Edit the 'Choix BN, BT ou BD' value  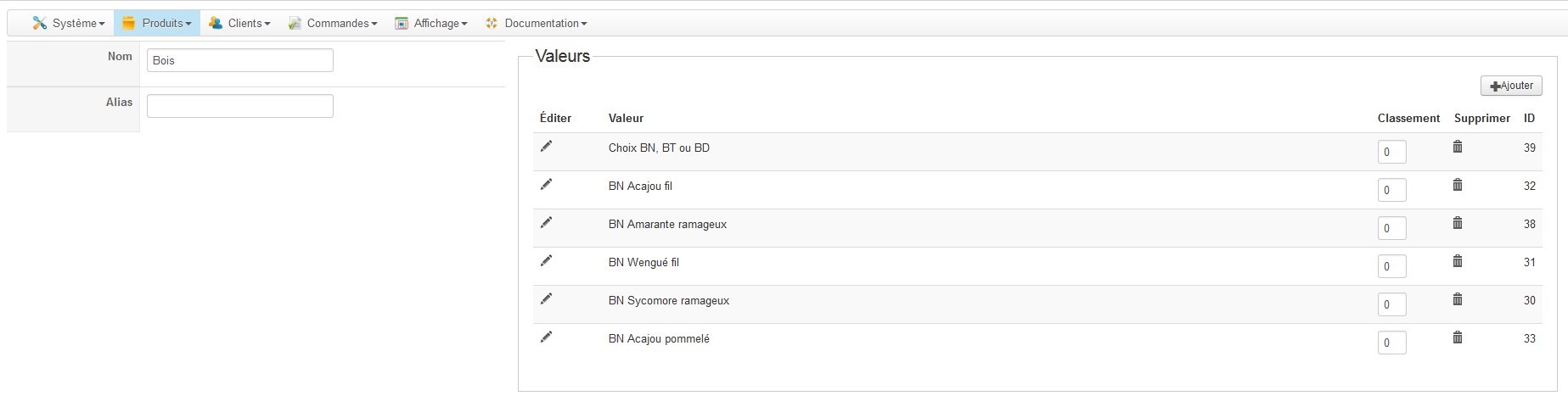[x=546, y=147]
